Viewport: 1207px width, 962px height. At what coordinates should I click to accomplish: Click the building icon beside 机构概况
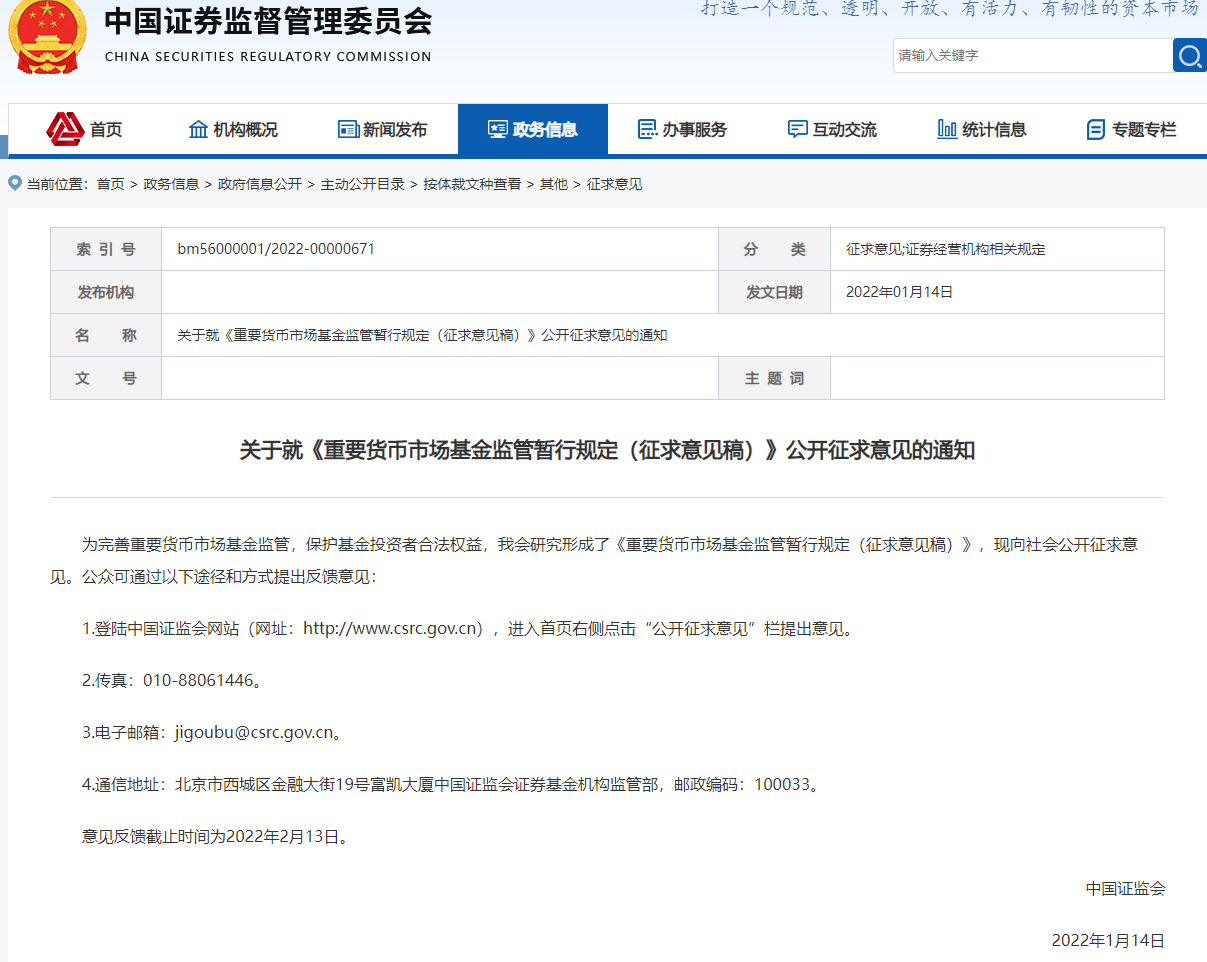click(x=198, y=129)
